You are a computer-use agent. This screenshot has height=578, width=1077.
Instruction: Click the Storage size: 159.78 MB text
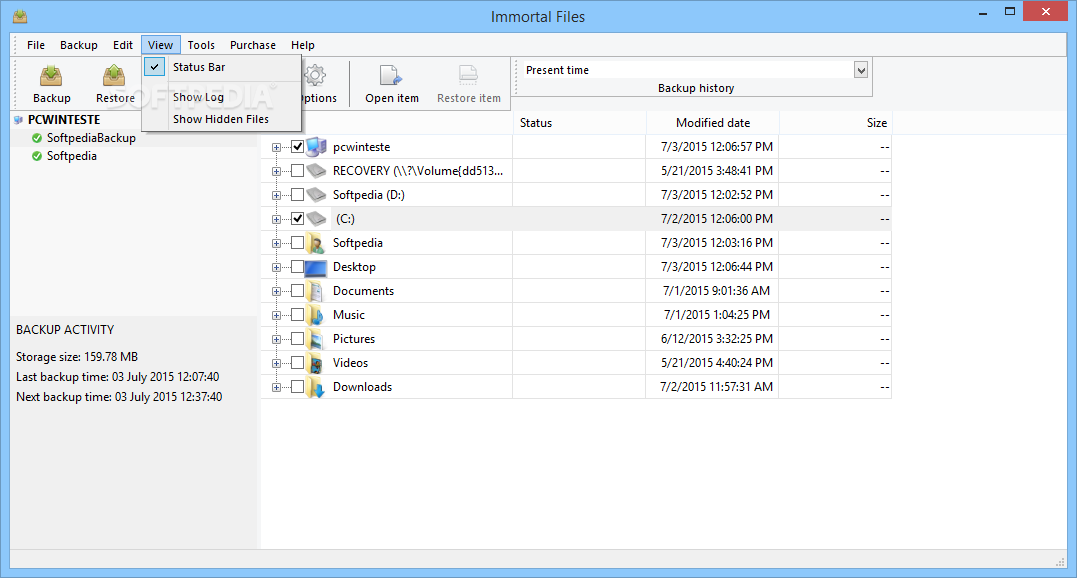coord(77,357)
